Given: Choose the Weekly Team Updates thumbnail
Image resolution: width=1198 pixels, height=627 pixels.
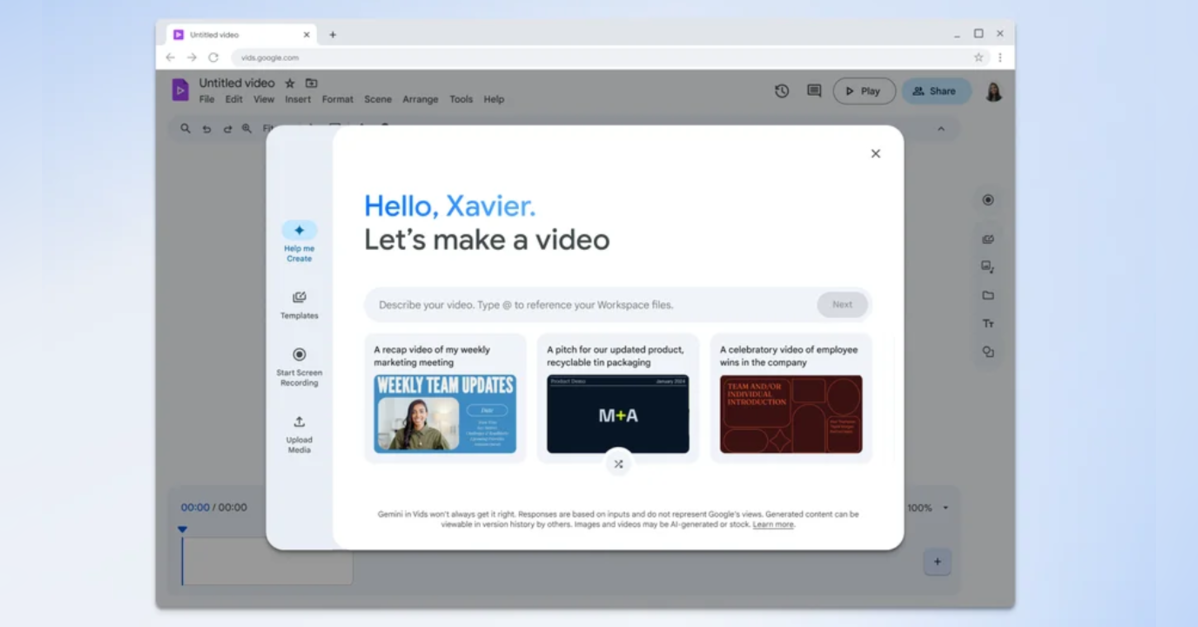Looking at the screenshot, I should tap(445, 414).
